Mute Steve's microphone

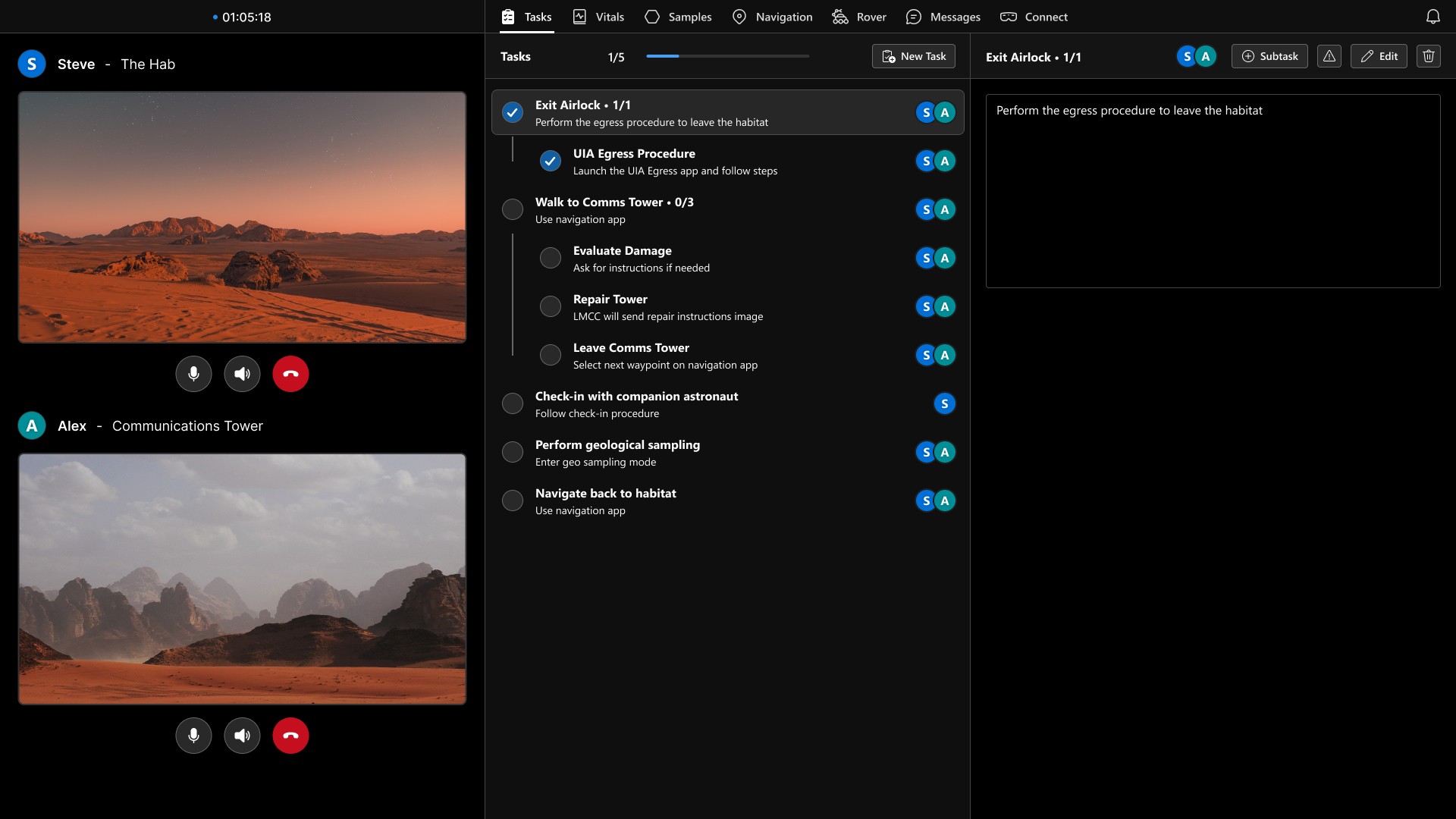pyautogui.click(x=193, y=374)
